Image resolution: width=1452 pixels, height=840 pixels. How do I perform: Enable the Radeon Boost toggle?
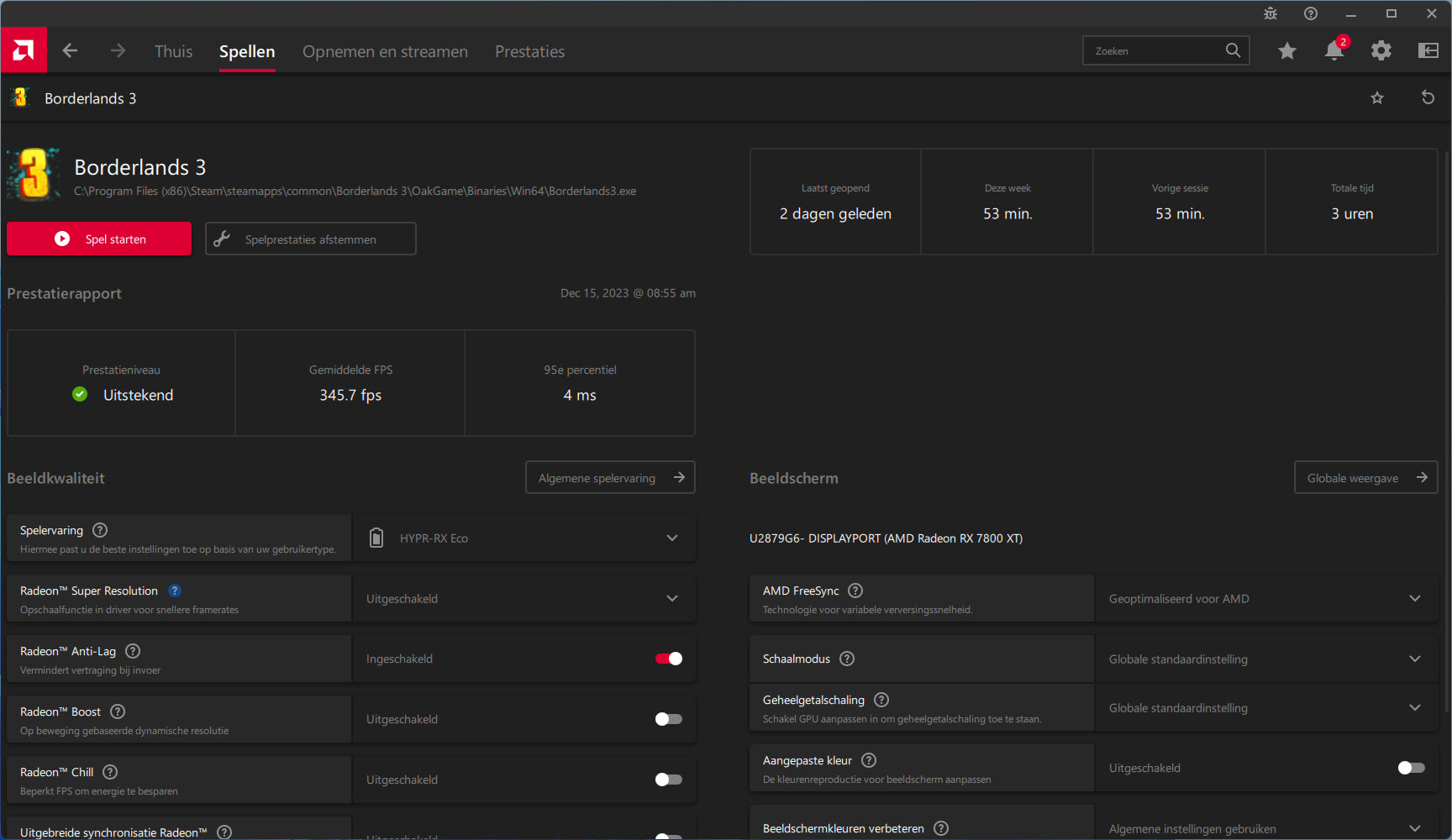[669, 719]
